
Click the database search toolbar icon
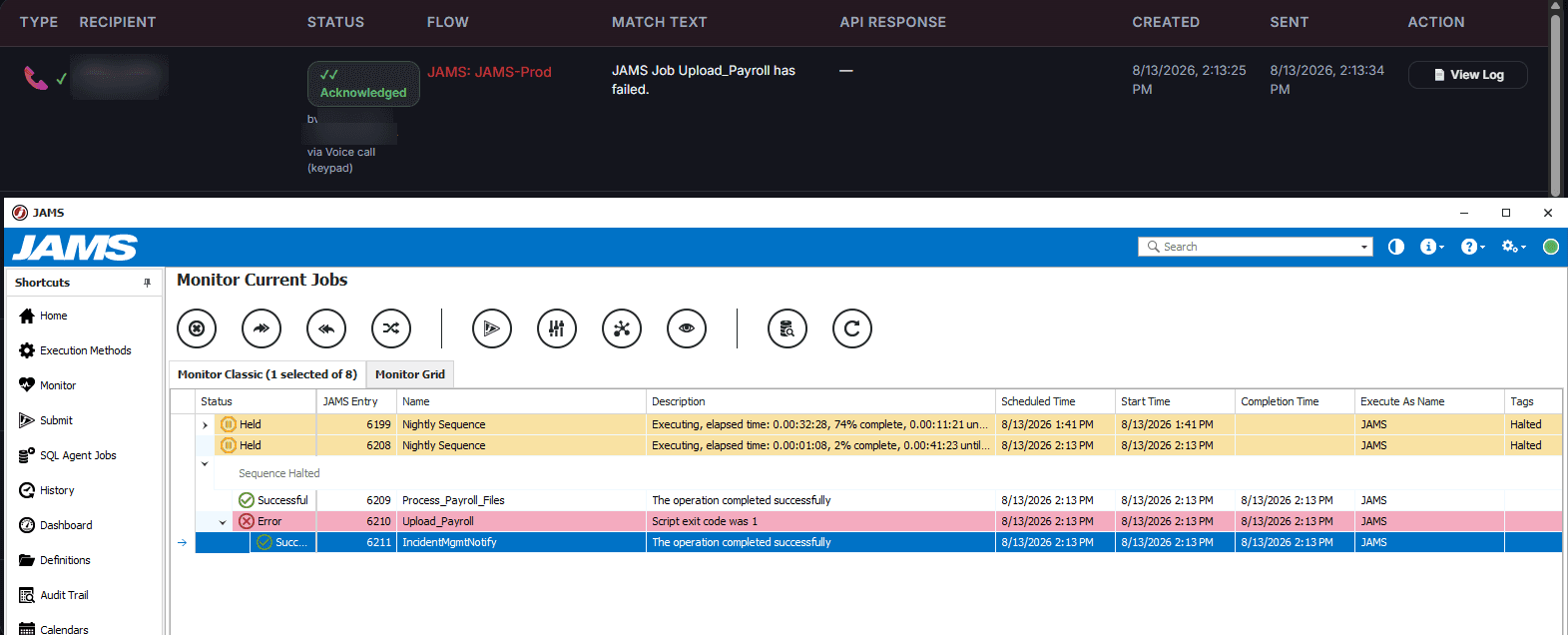(x=787, y=328)
